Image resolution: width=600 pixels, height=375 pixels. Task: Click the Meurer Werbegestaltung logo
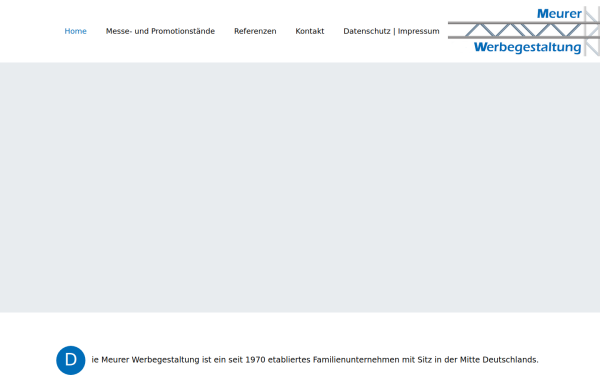524,31
